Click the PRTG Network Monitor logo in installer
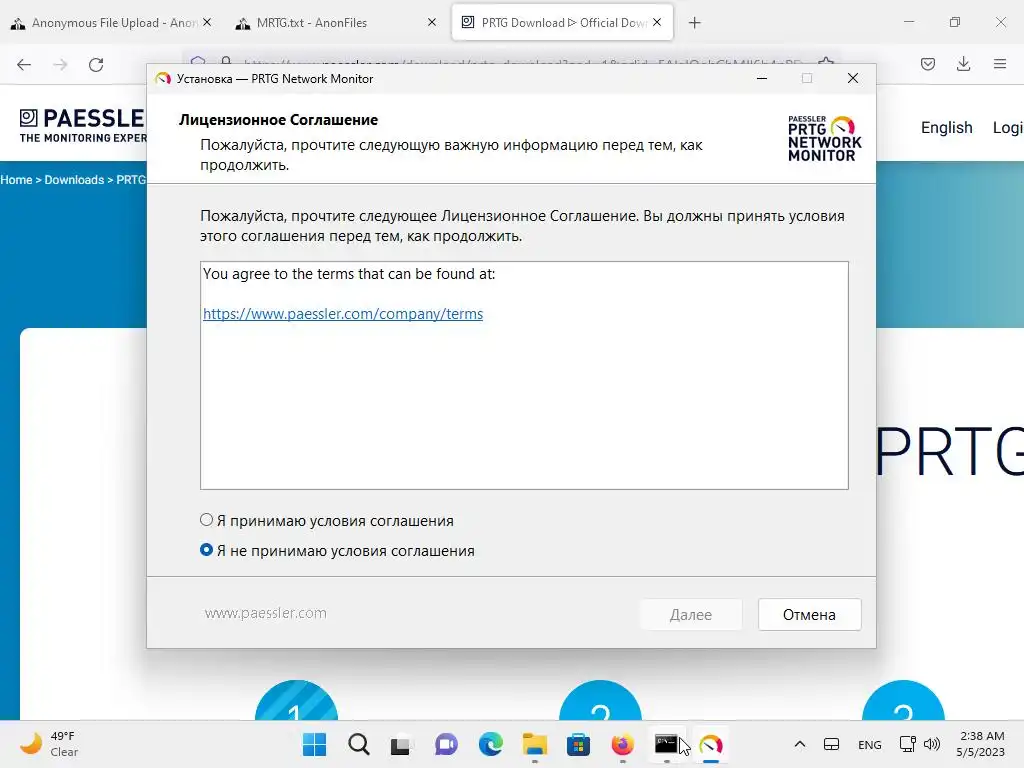The width and height of the screenshot is (1024, 768). [x=824, y=138]
